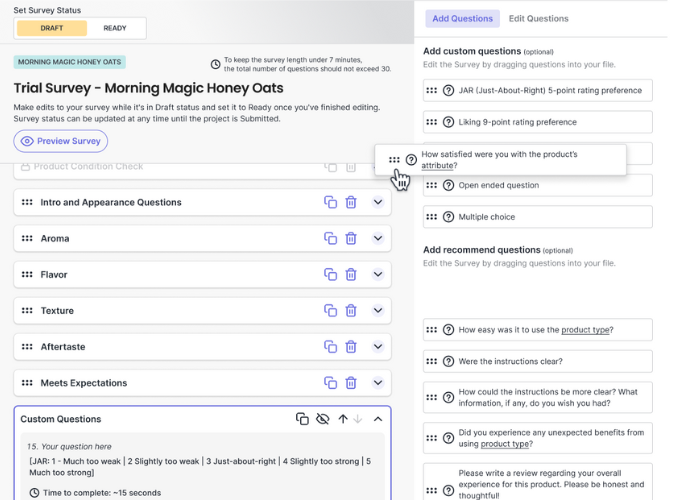Viewport: 690px width, 500px height.
Task: Select 'How easy was it to use' question
Action: click(538, 330)
